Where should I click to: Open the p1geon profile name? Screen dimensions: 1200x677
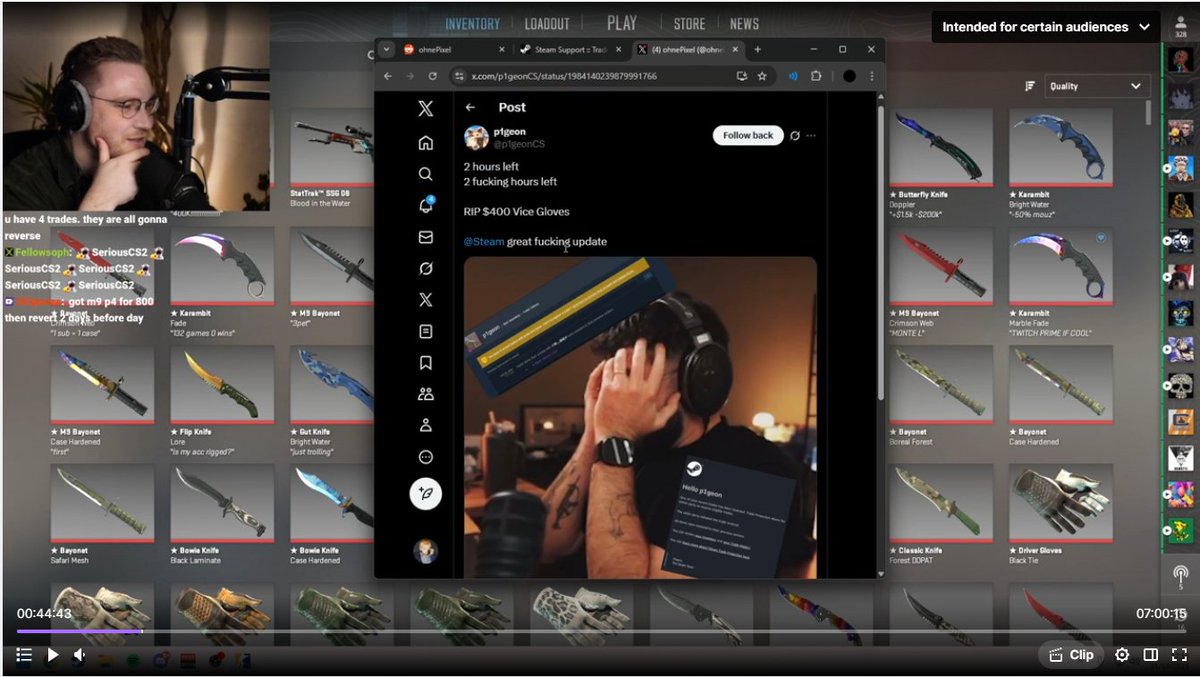pos(509,131)
